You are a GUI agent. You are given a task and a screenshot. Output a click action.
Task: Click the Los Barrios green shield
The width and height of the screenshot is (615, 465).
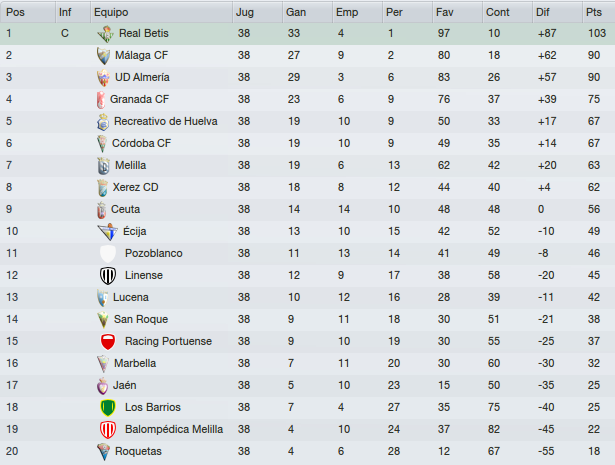[108, 407]
